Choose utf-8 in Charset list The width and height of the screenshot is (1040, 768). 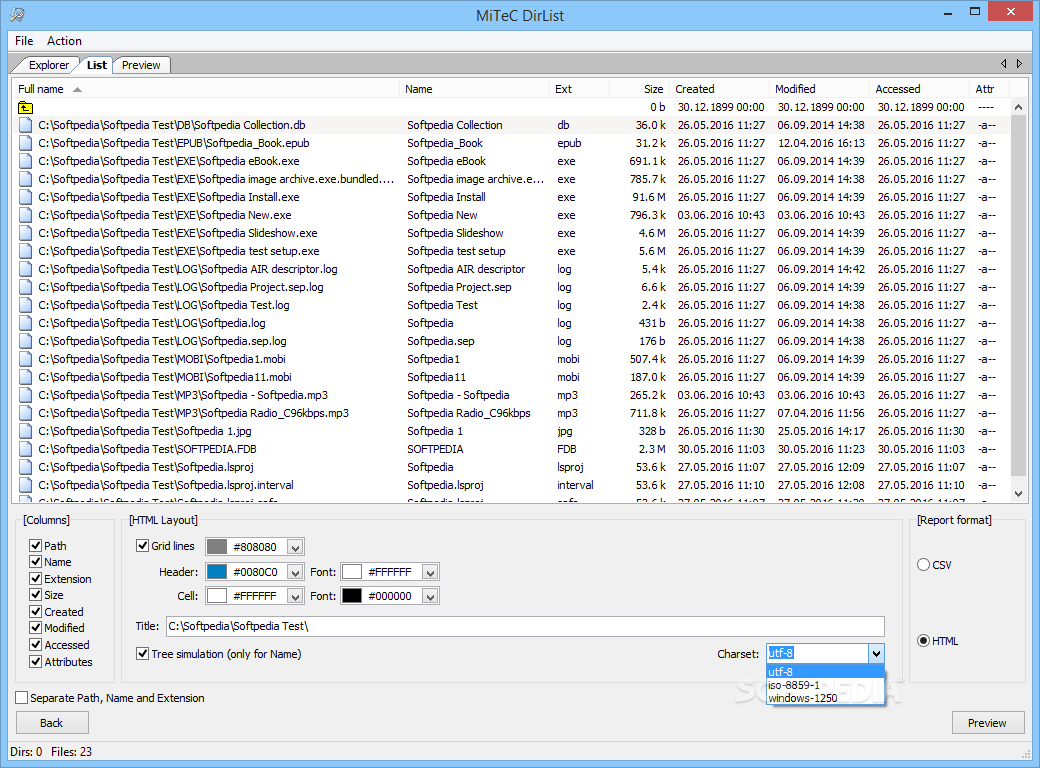click(x=825, y=672)
